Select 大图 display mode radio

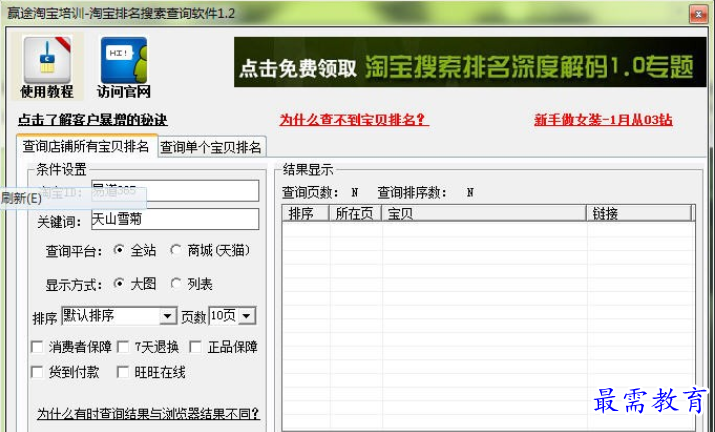click(119, 284)
